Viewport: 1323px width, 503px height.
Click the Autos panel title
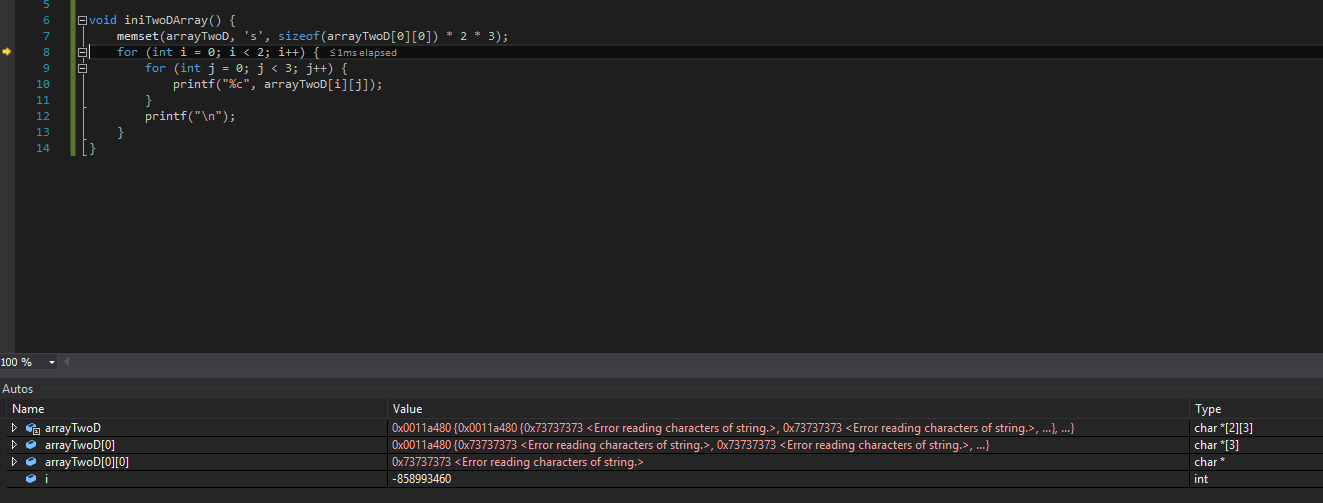coord(17,388)
